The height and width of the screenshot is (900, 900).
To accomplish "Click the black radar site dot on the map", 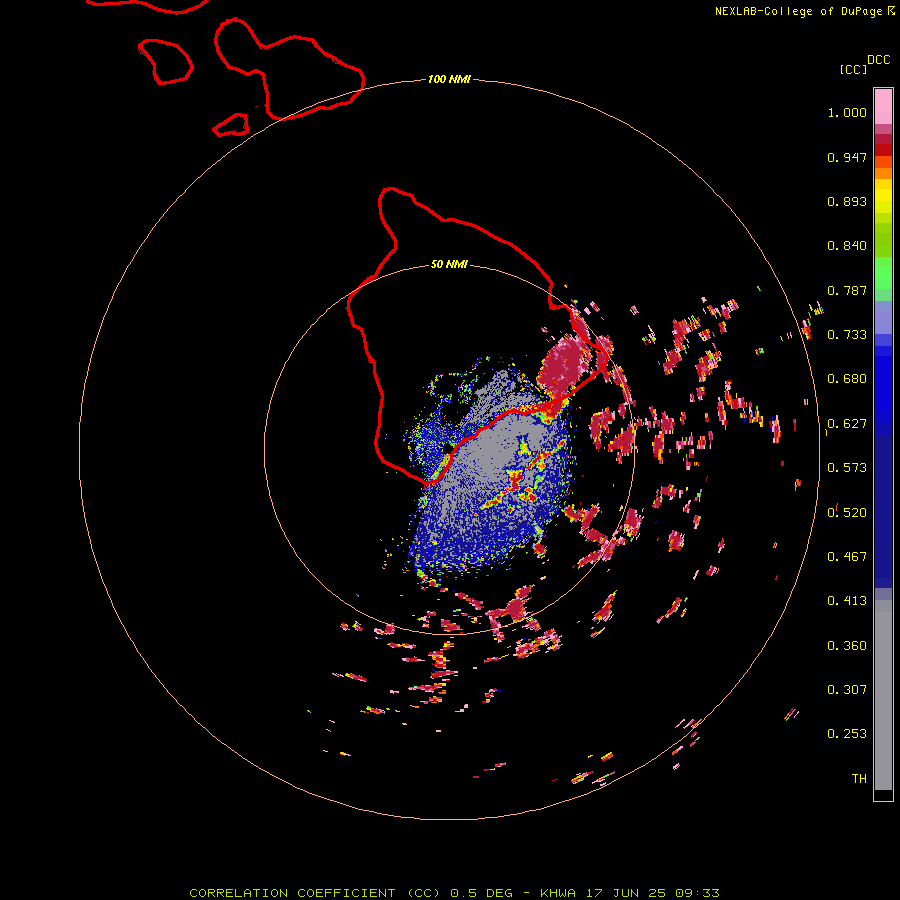I will [x=448, y=448].
